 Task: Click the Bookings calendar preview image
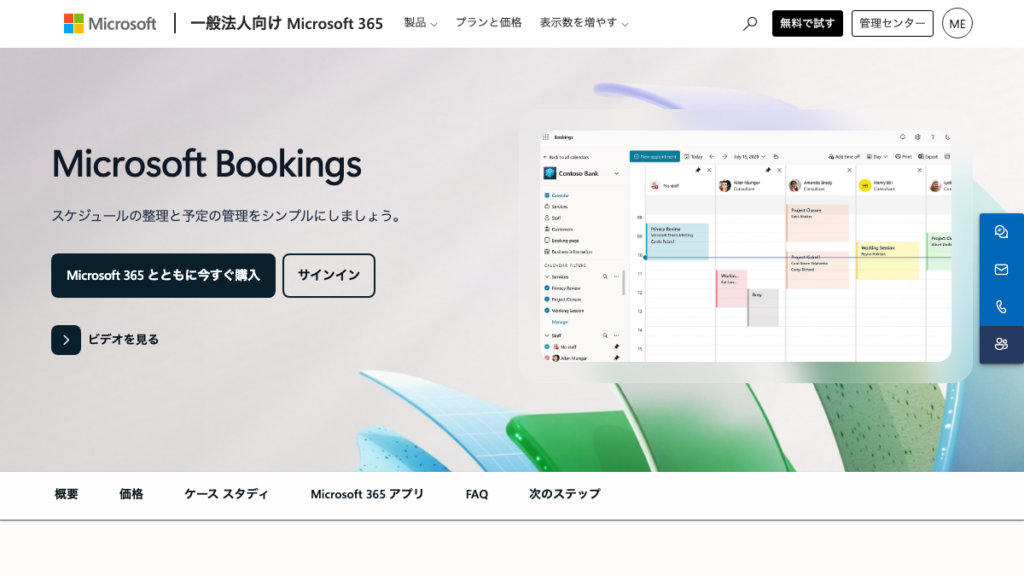[x=745, y=246]
